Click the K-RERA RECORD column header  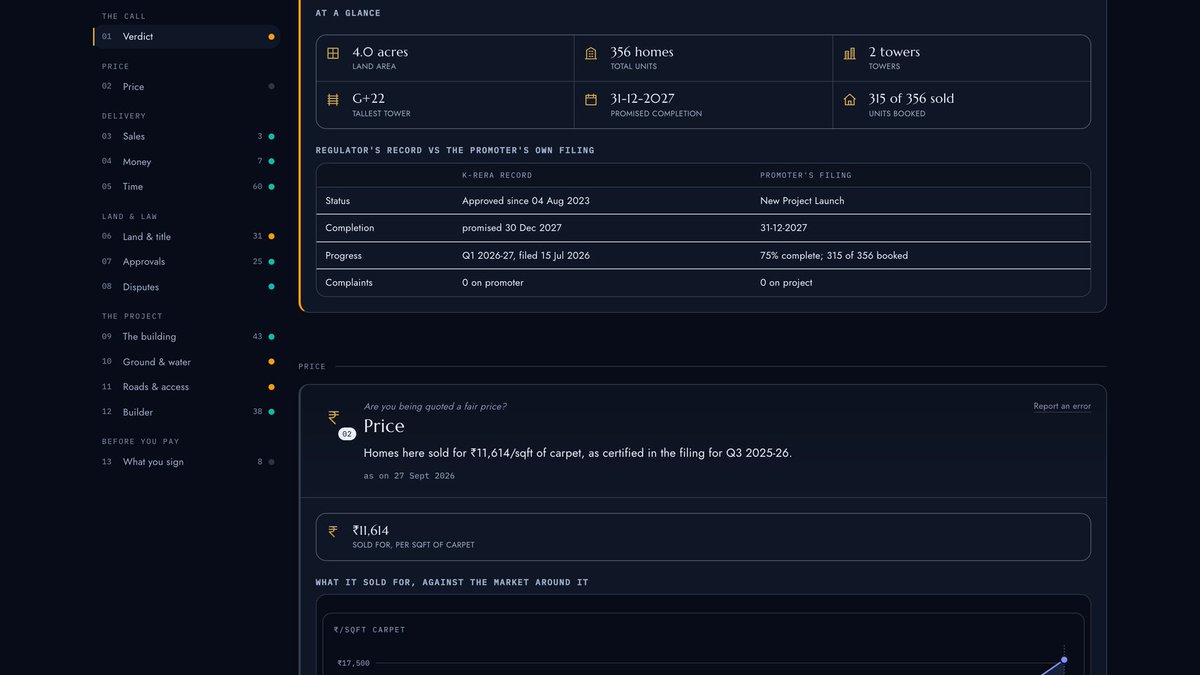pyautogui.click(x=497, y=175)
